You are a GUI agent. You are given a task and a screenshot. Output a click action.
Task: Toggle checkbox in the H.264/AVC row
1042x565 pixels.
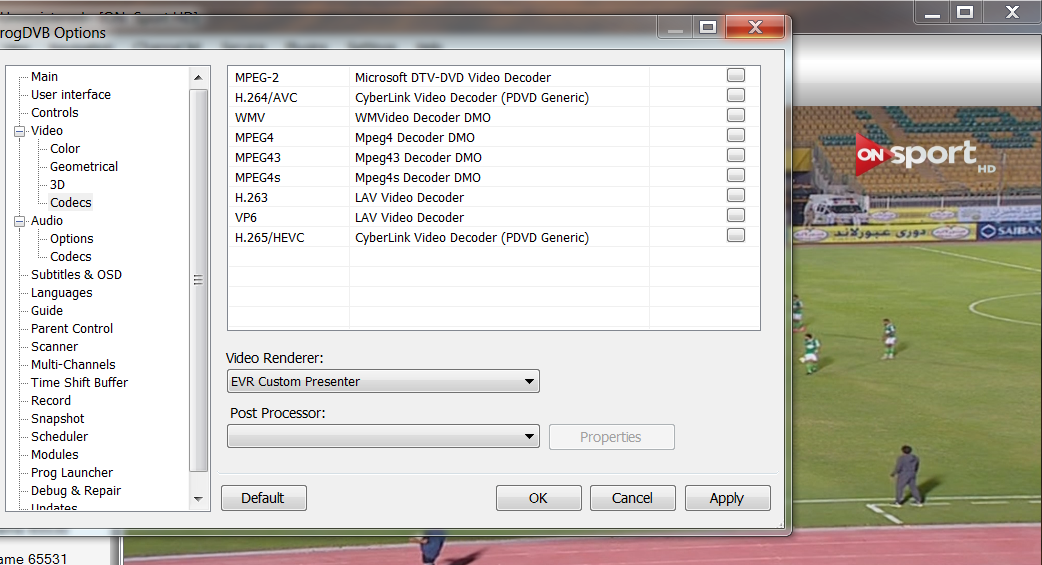point(736,96)
